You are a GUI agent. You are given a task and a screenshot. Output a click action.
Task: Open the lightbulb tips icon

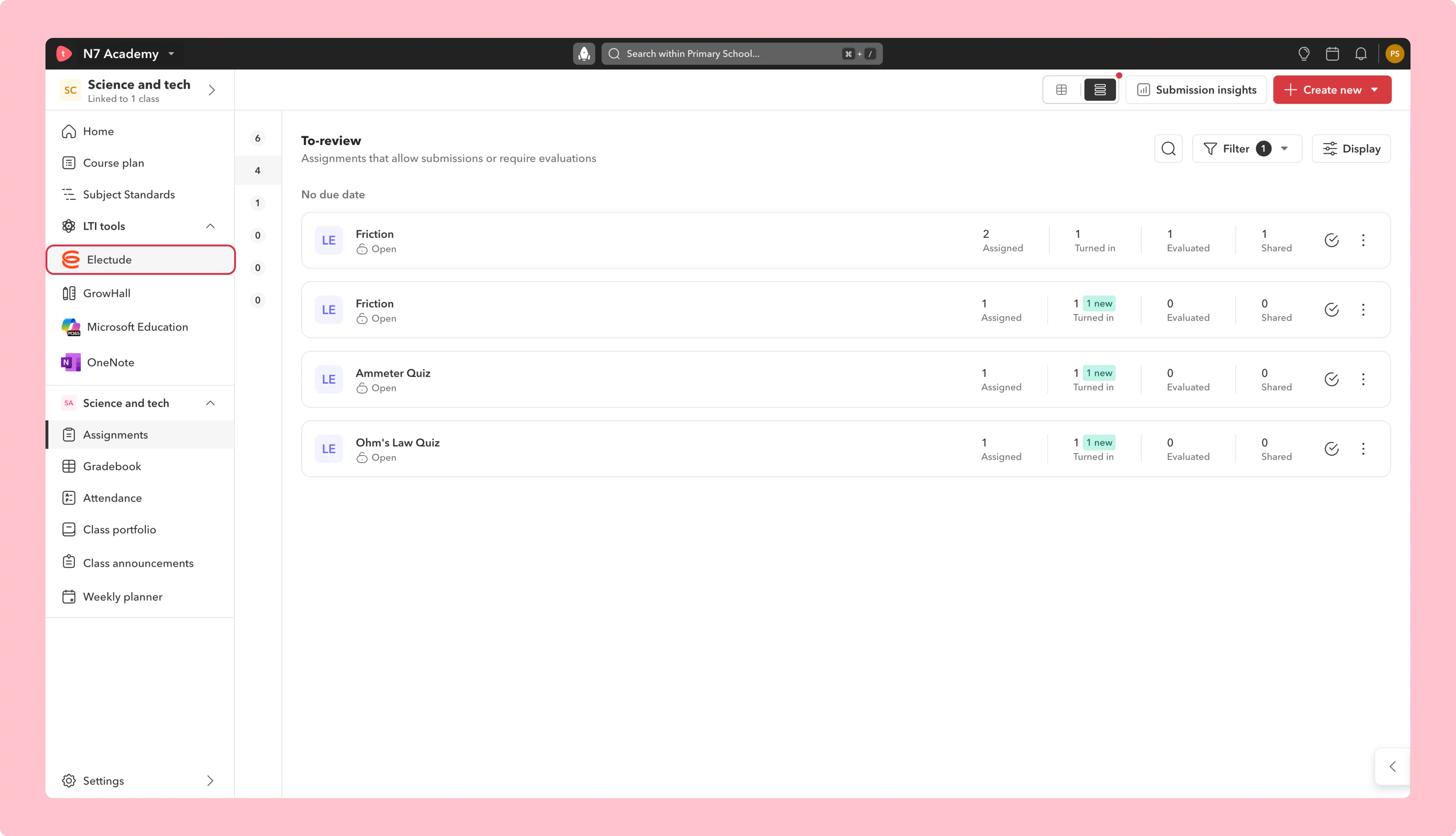tap(1304, 53)
